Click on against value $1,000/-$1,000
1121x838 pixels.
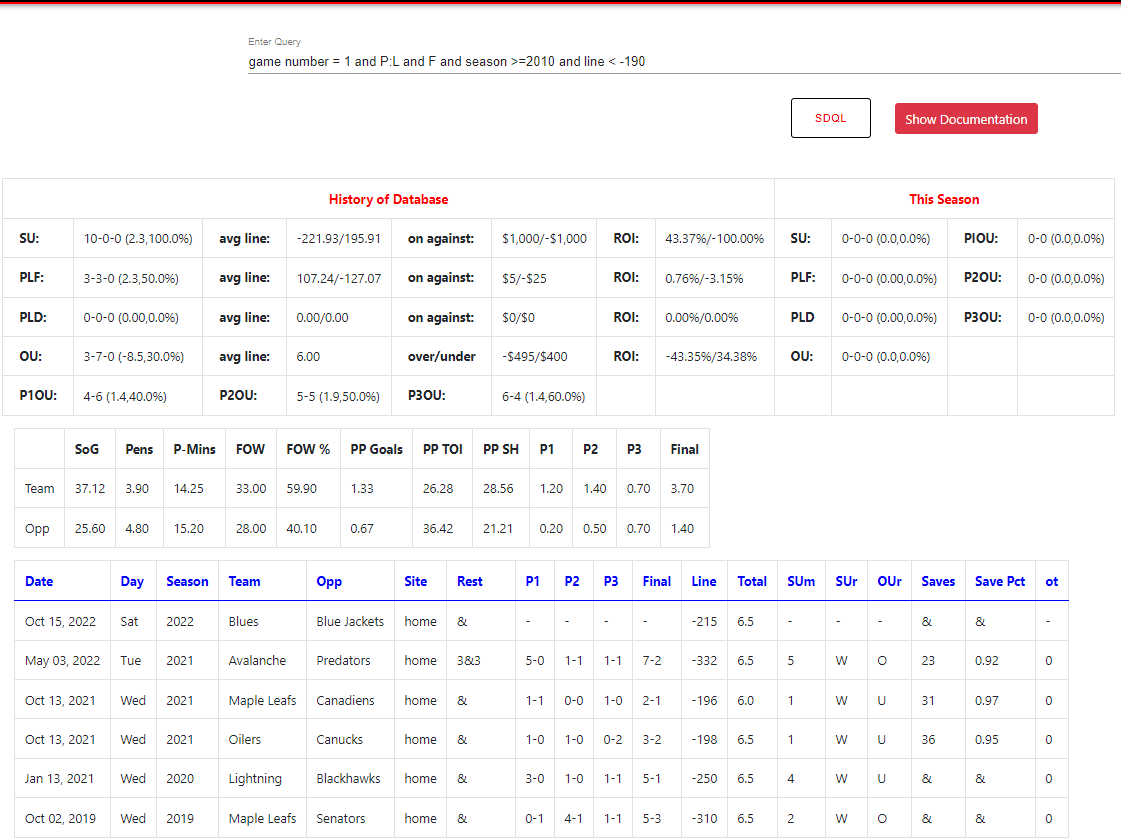544,239
